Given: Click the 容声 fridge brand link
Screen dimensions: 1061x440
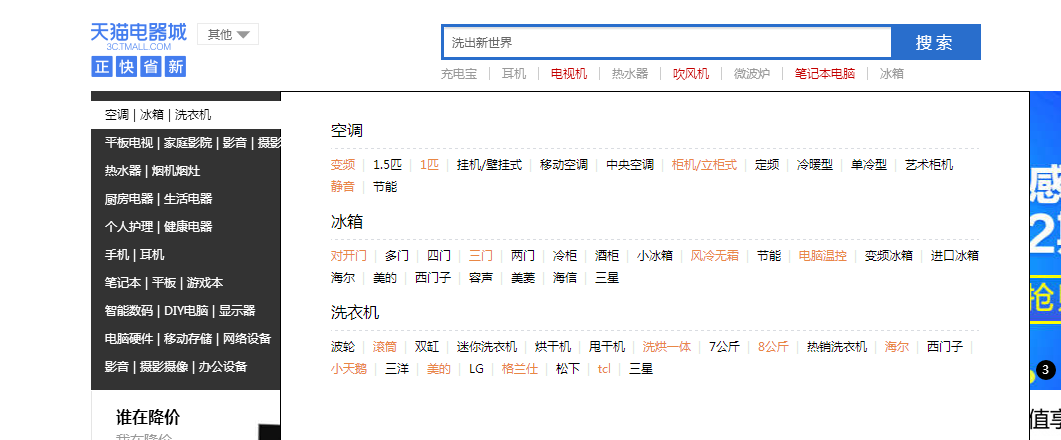Looking at the screenshot, I should (481, 278).
